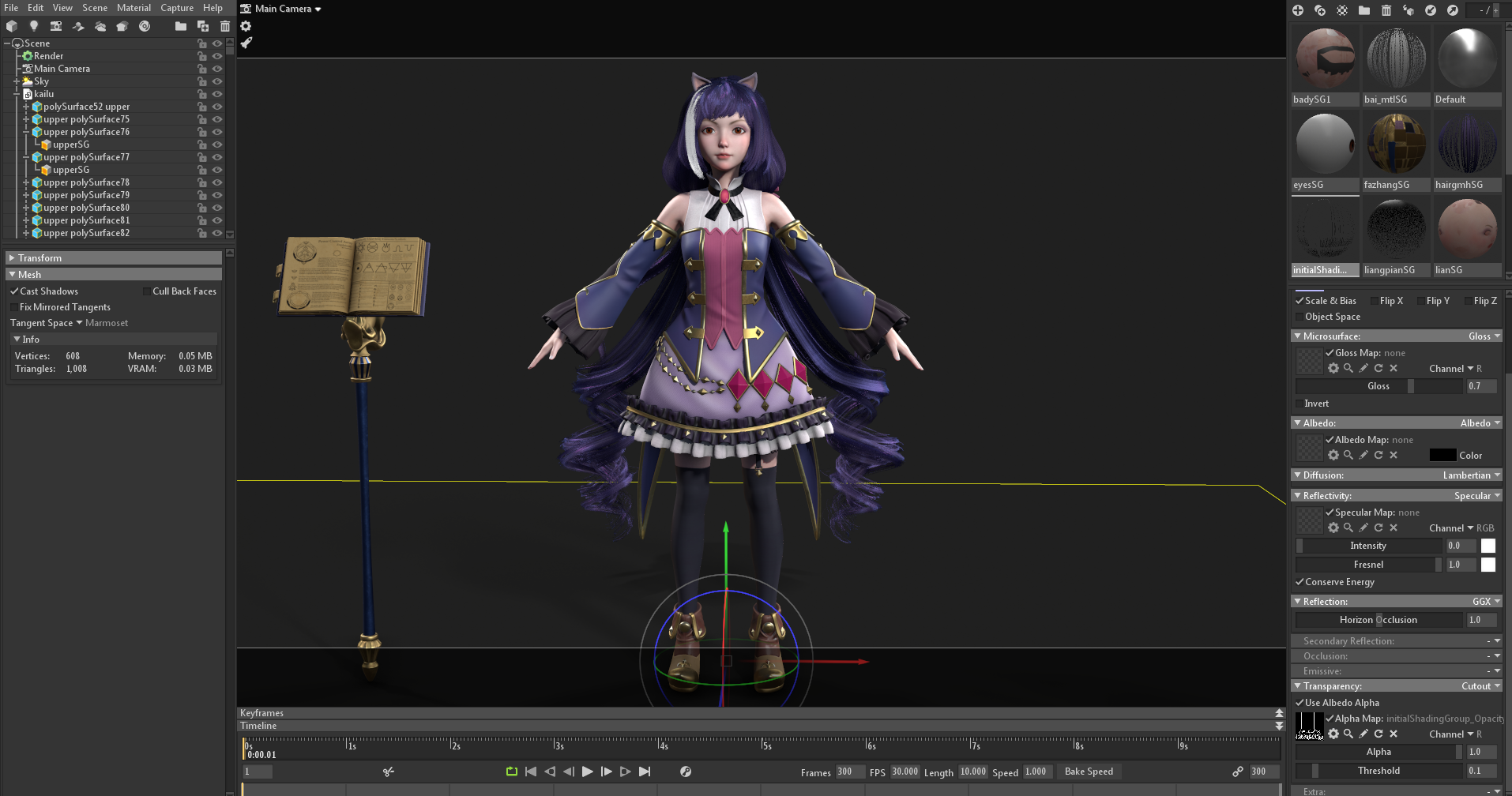Create a new material with plus icon
This screenshot has height=796, width=1512.
[1298, 10]
